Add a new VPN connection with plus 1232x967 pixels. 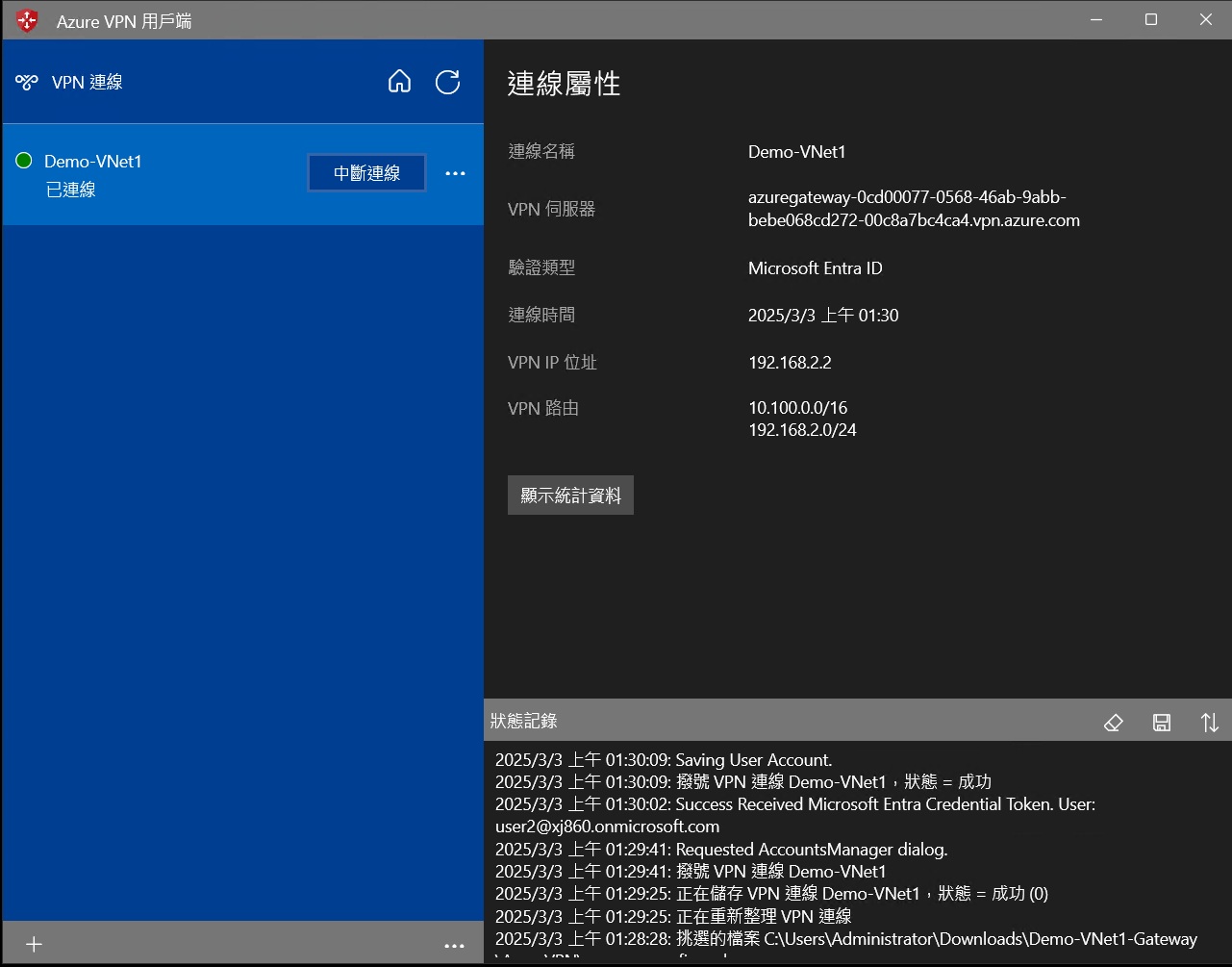[34, 944]
